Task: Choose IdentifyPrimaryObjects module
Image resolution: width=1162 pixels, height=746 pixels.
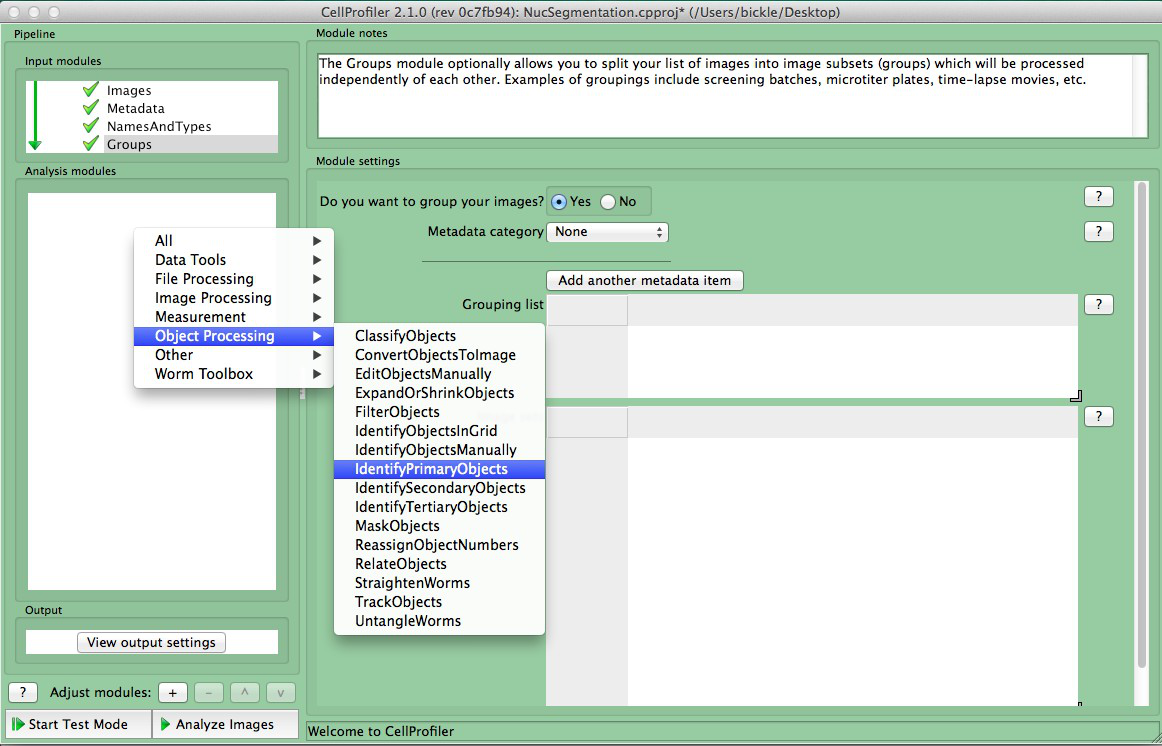Action: click(x=439, y=469)
